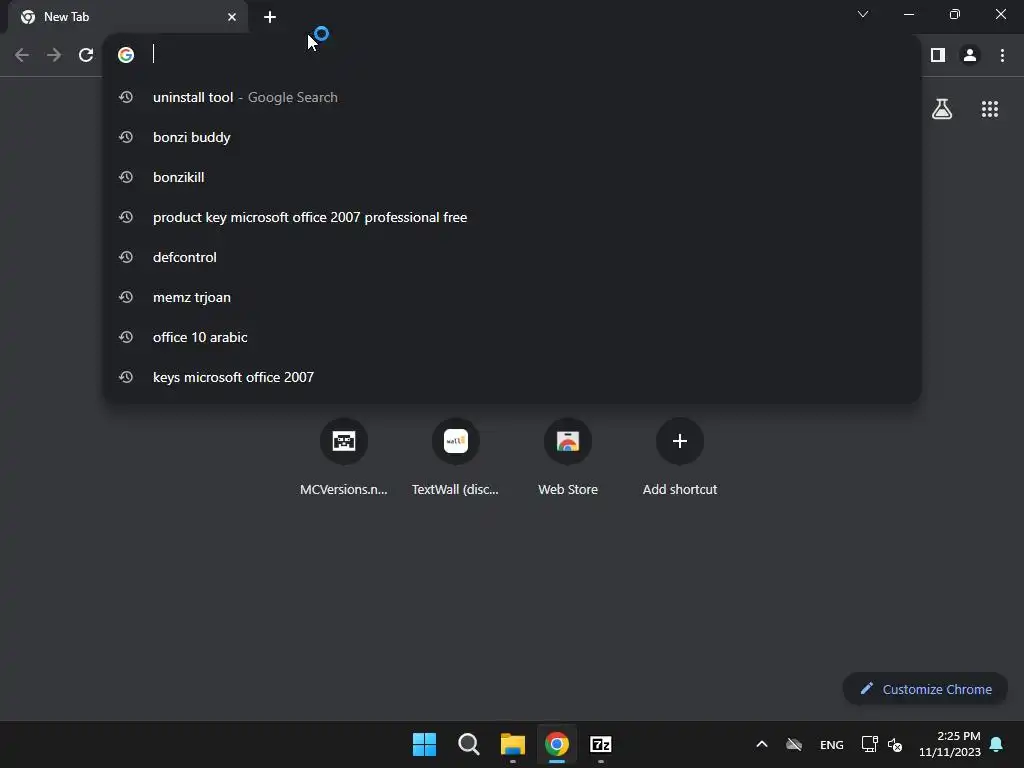The image size is (1024, 768).
Task: Open the profile avatar menu
Action: tap(970, 56)
